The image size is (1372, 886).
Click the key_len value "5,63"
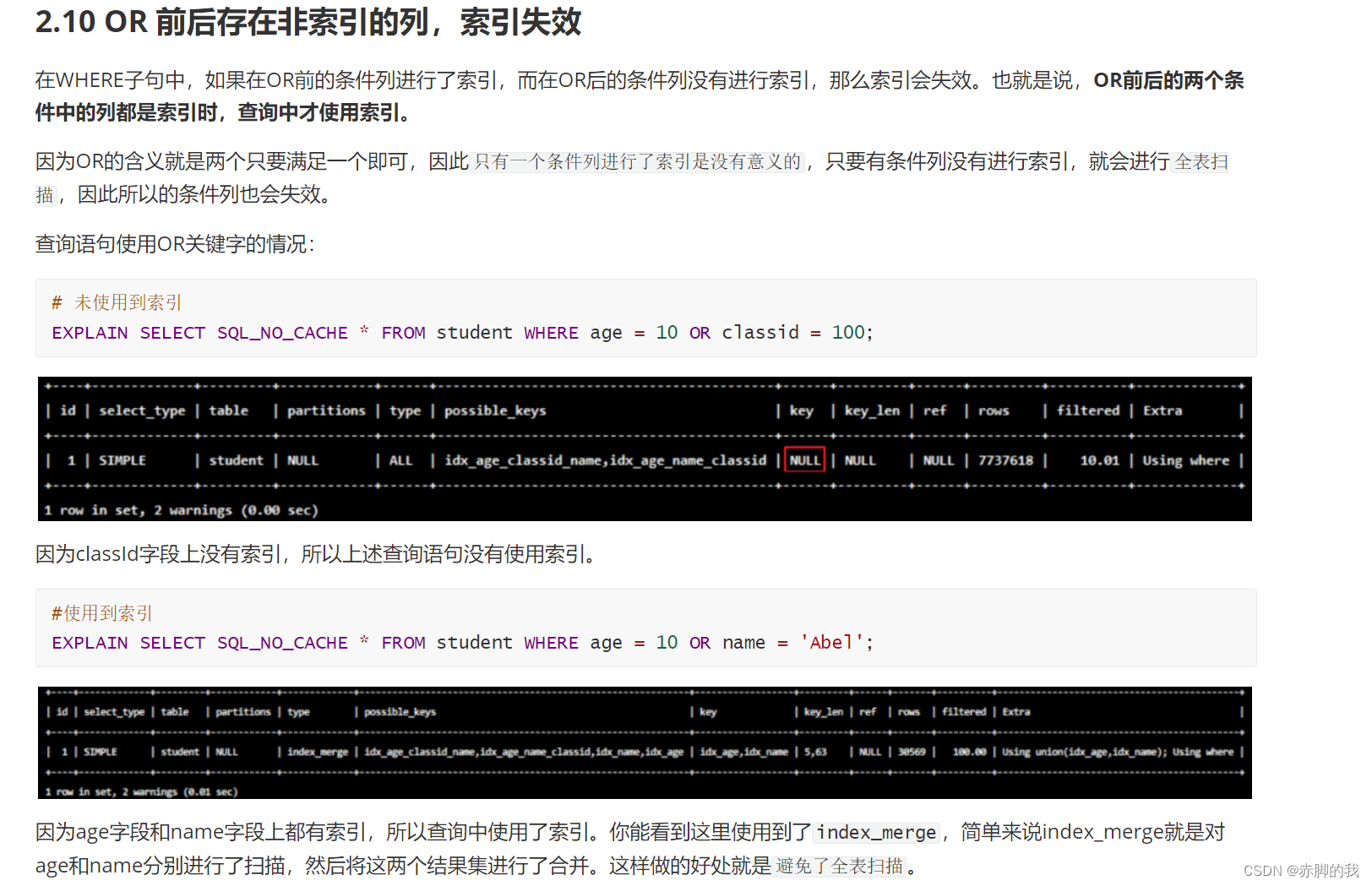pyautogui.click(x=815, y=752)
